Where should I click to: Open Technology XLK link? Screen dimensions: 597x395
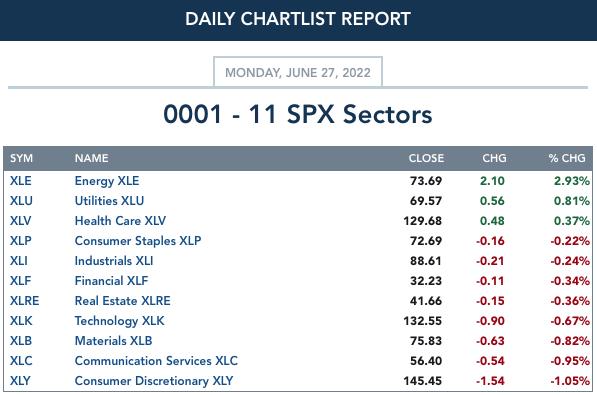point(120,321)
